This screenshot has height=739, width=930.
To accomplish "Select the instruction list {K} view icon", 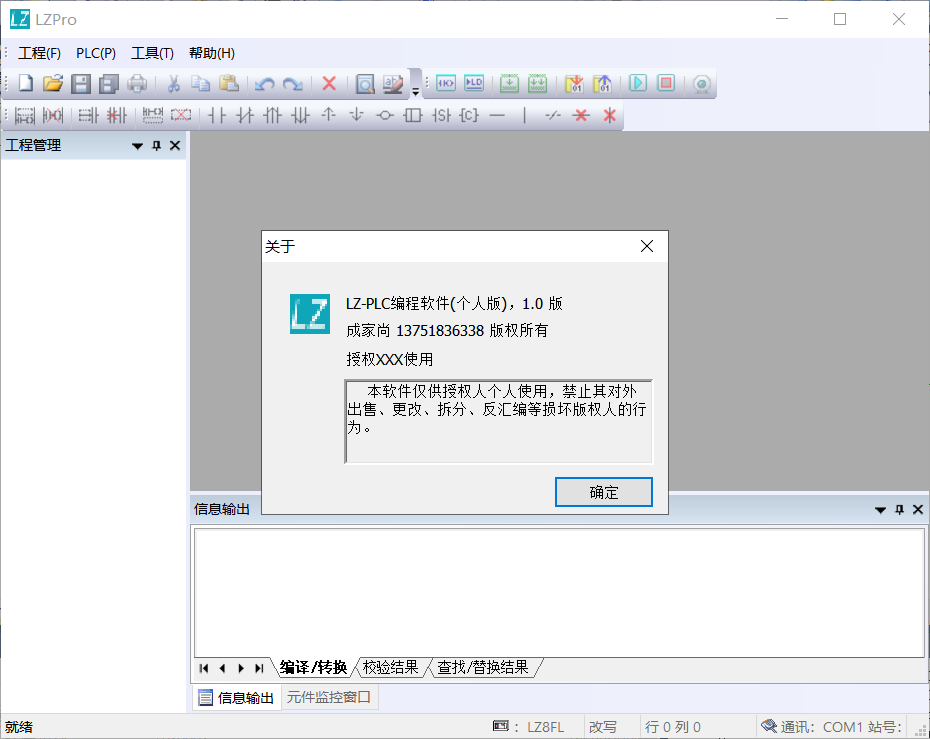I will 445,83.
